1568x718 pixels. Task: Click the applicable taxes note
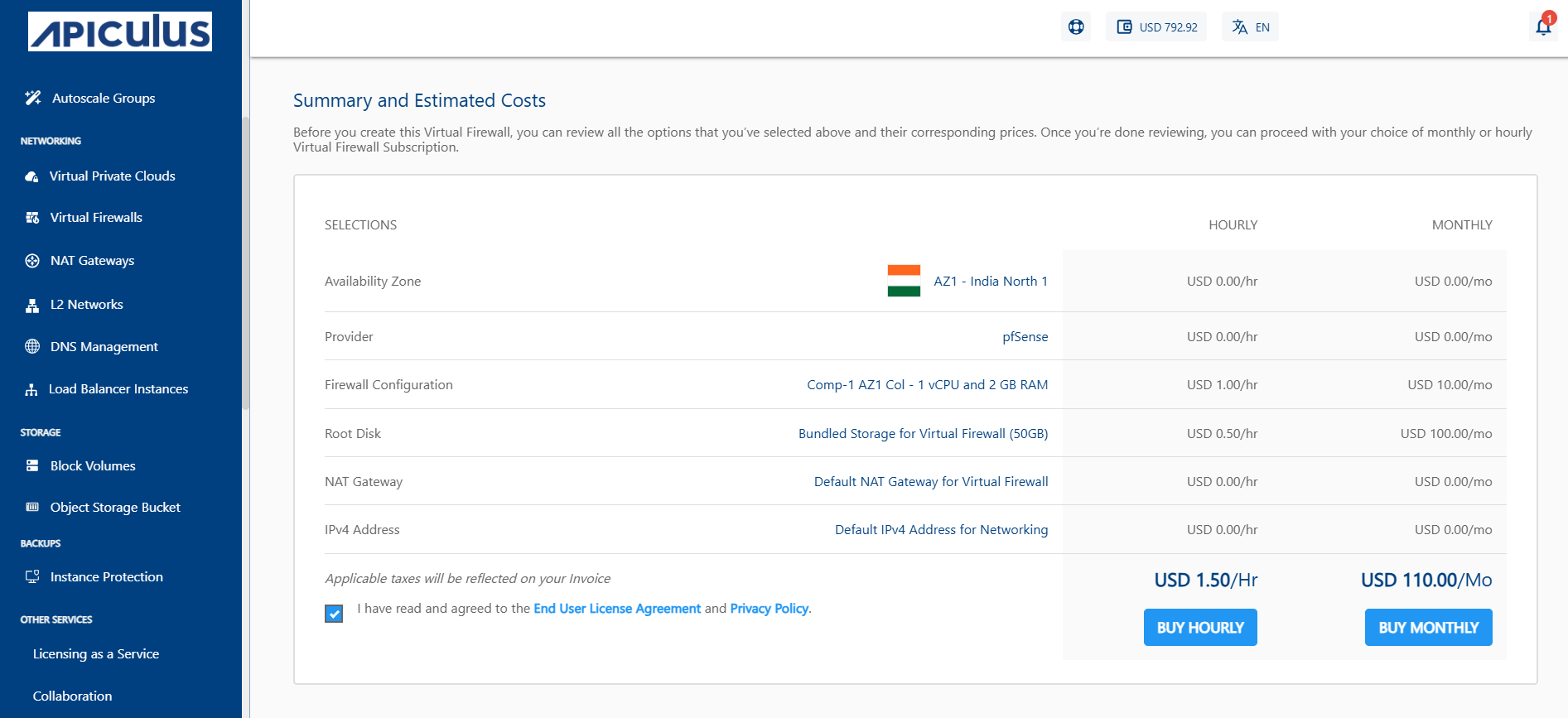pyautogui.click(x=468, y=579)
